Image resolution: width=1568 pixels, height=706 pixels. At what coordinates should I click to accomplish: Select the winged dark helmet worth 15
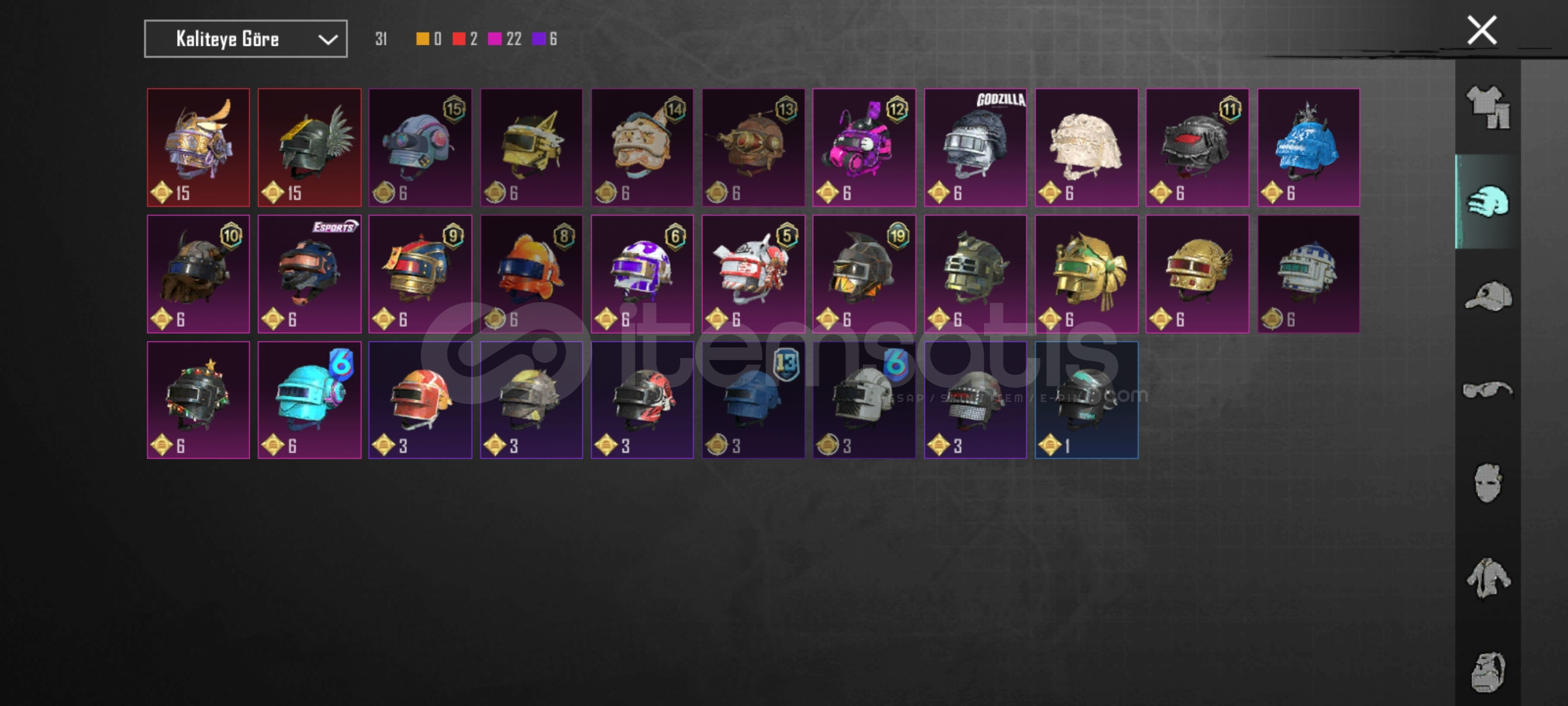pyautogui.click(x=309, y=148)
